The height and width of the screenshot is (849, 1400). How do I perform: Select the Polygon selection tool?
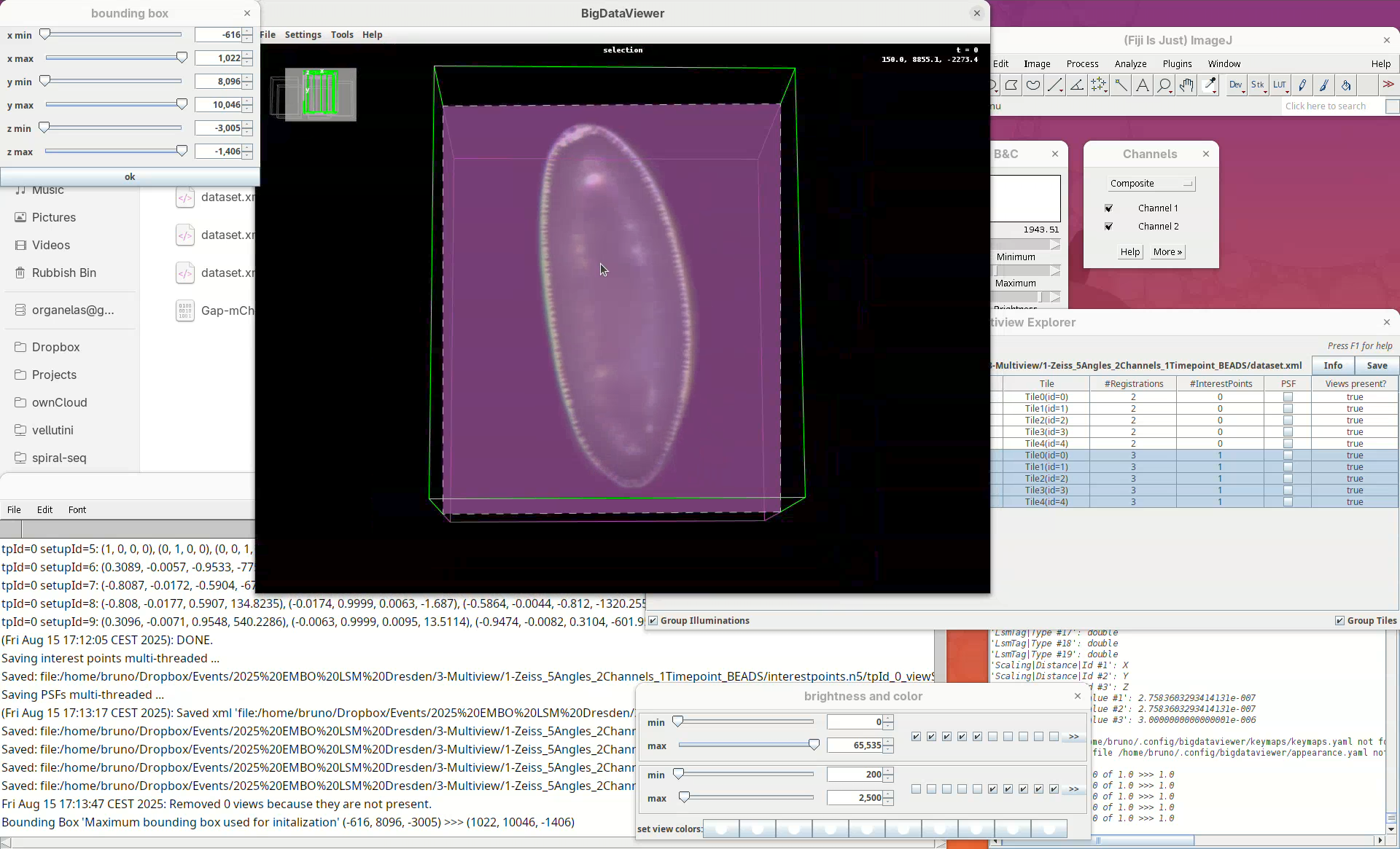pos(1011,86)
